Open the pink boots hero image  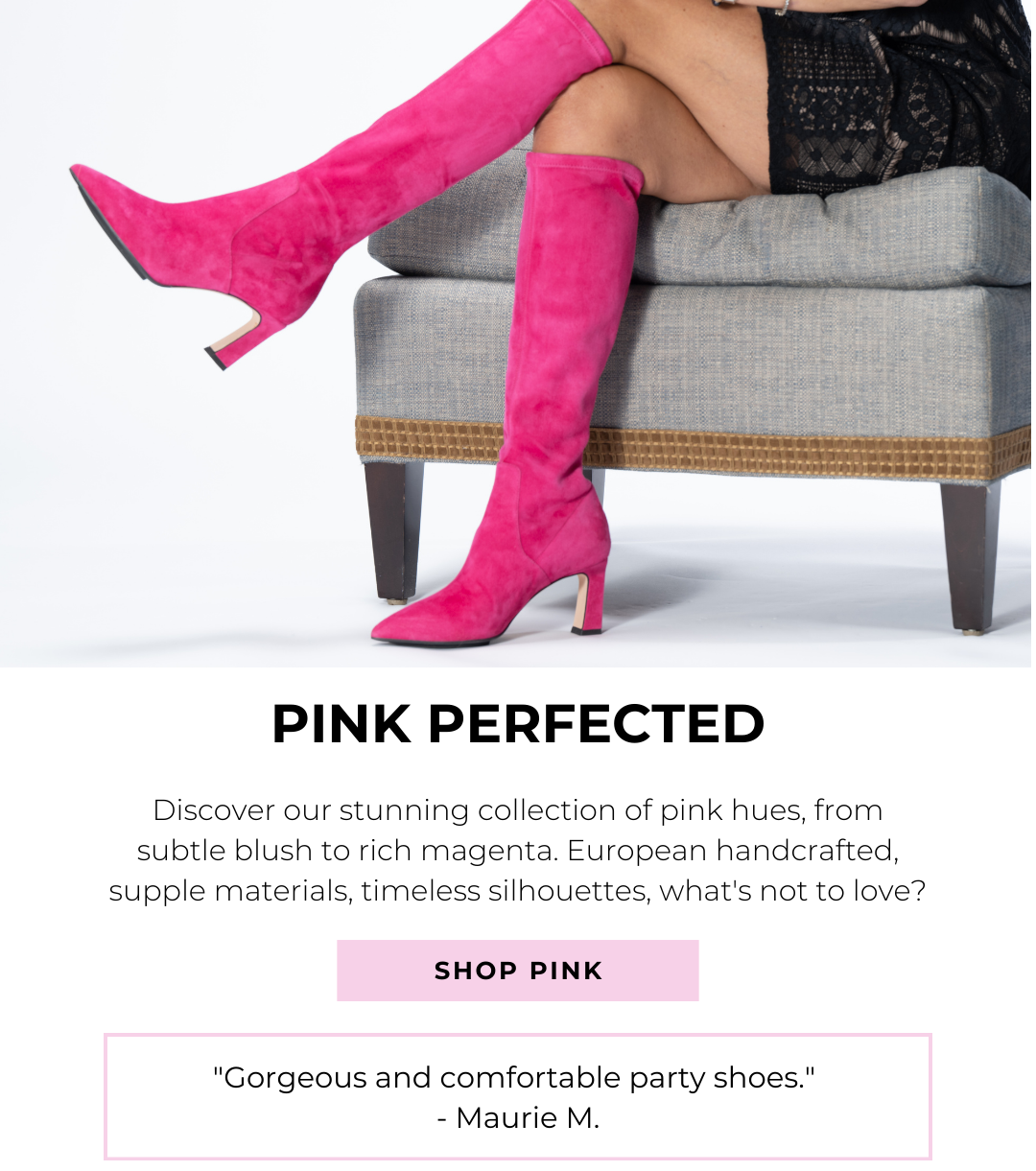[518, 333]
